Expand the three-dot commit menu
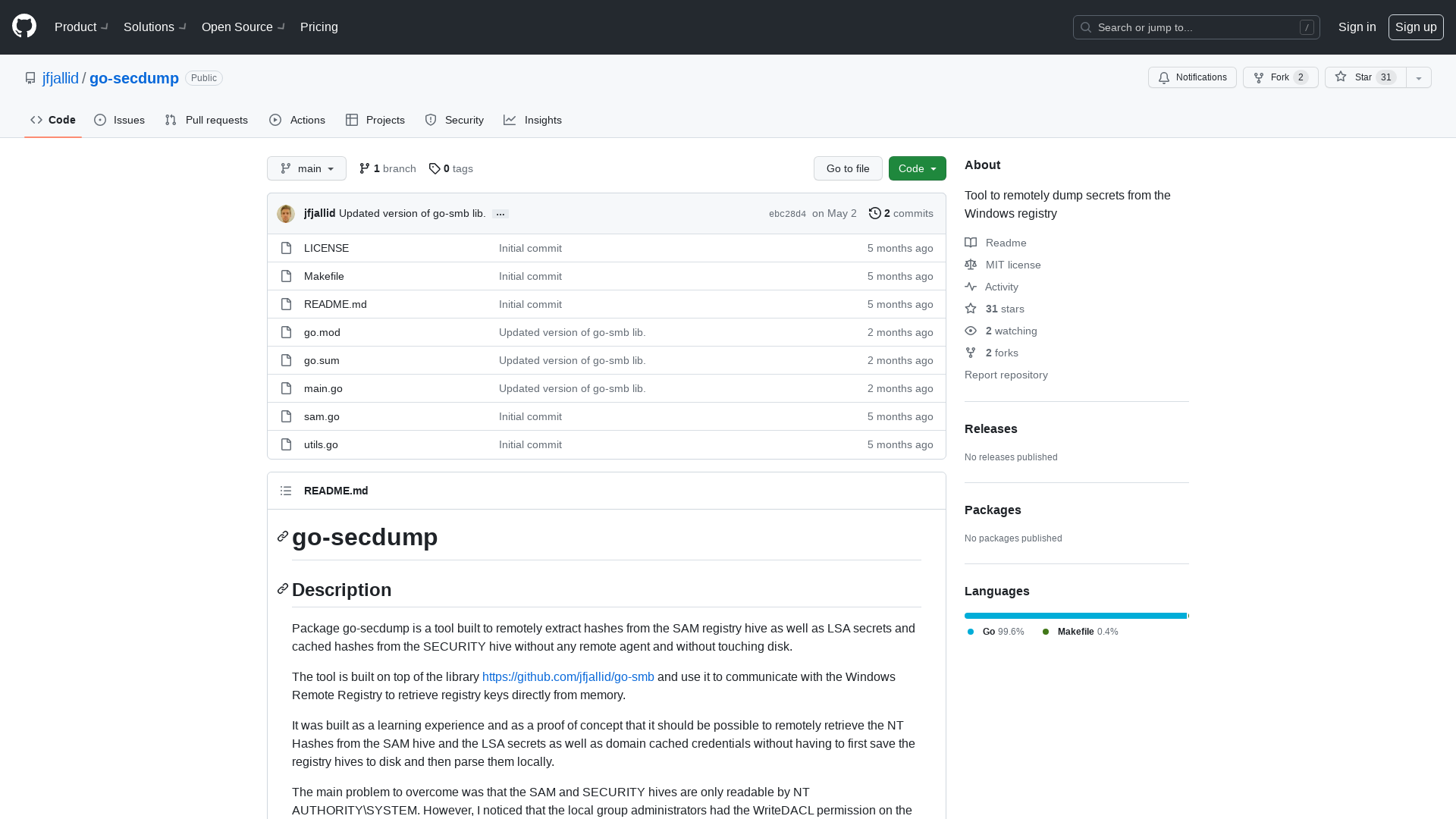 pos(501,213)
